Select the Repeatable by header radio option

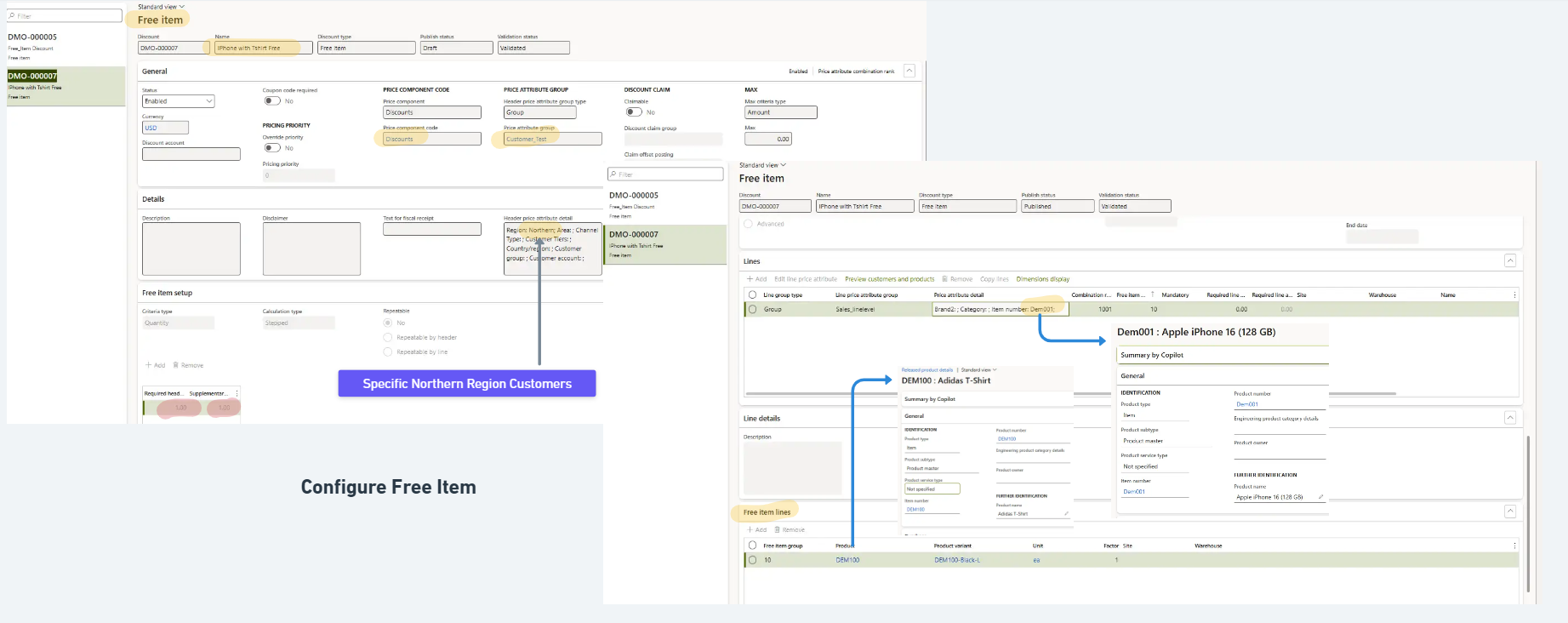point(388,338)
